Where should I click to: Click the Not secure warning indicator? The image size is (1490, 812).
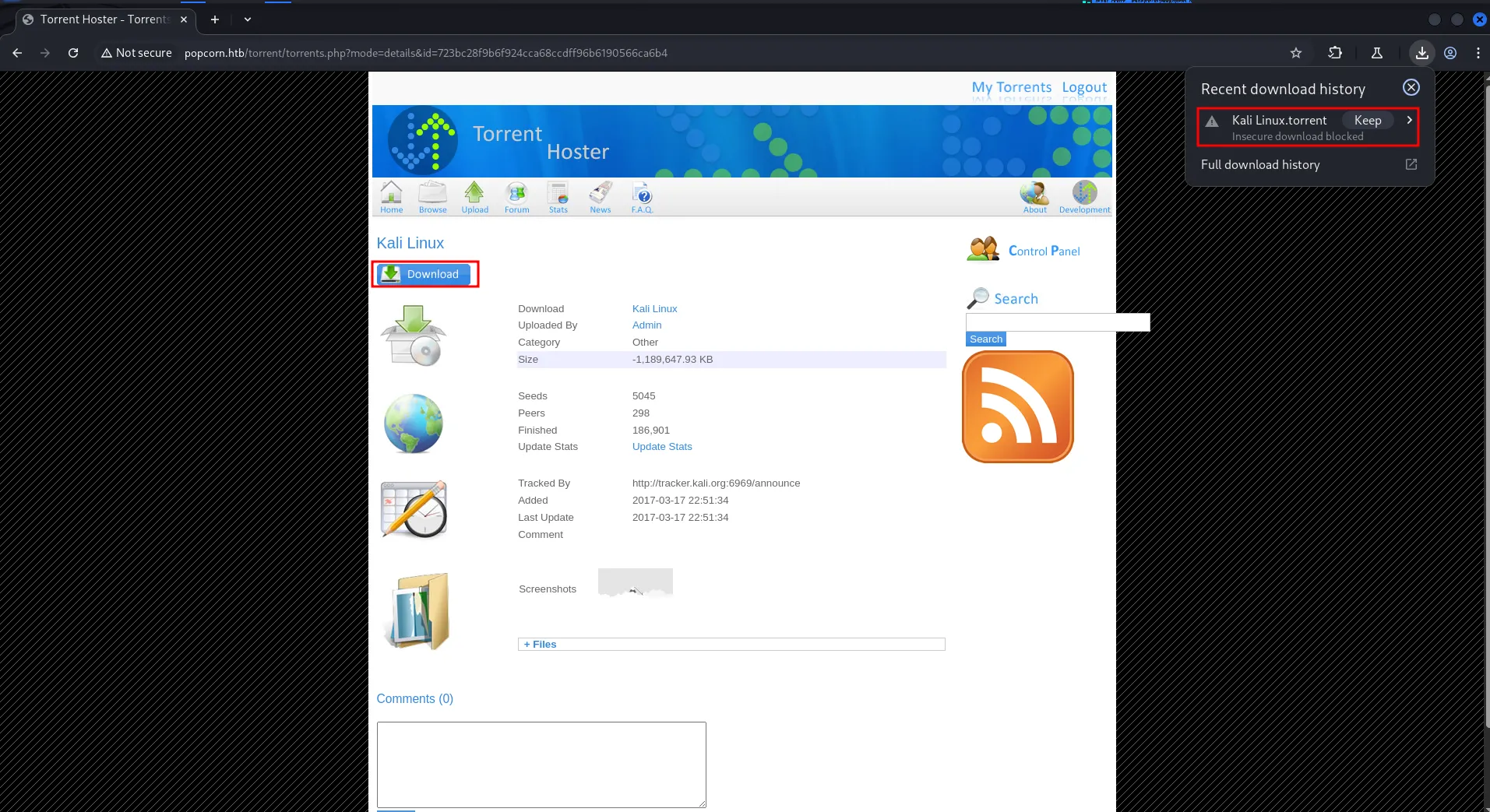[x=136, y=53]
